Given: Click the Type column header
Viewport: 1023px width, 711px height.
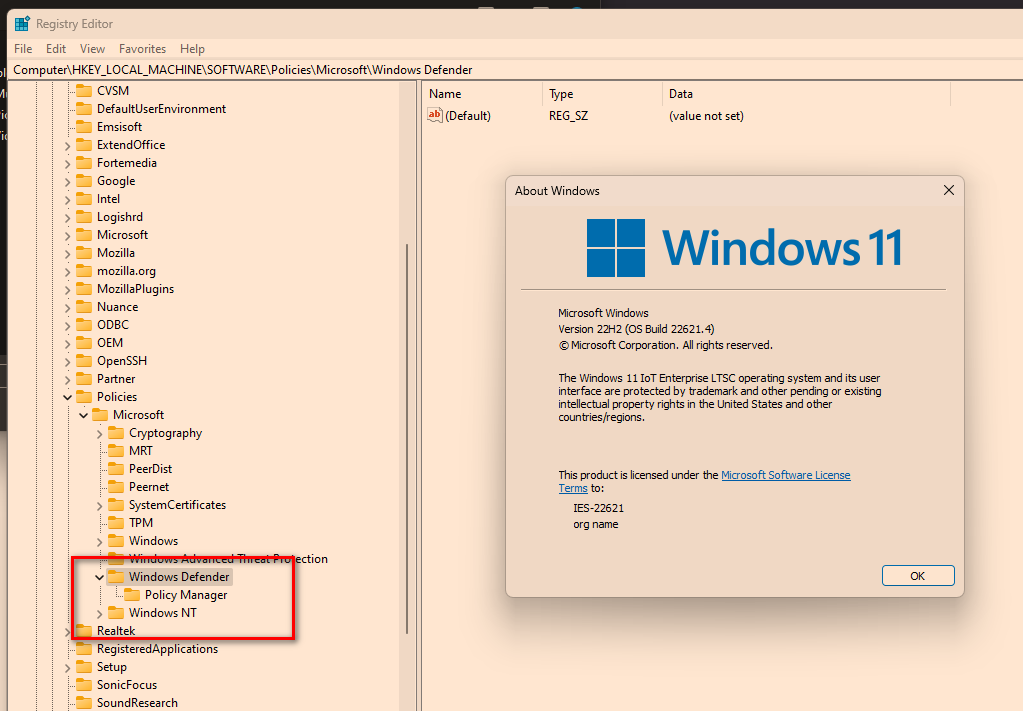Looking at the screenshot, I should tap(602, 94).
